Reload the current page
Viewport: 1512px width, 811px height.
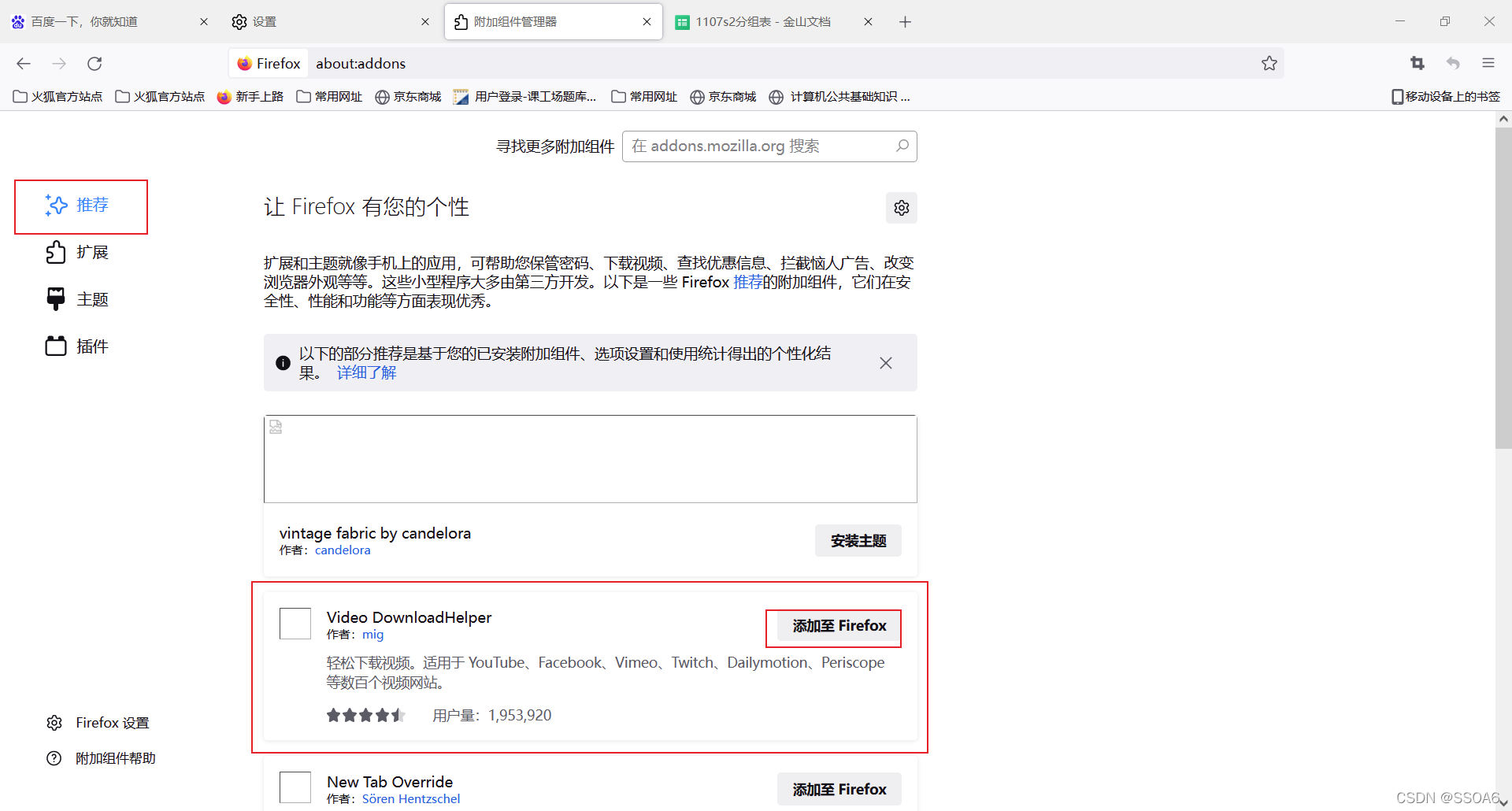pos(94,64)
